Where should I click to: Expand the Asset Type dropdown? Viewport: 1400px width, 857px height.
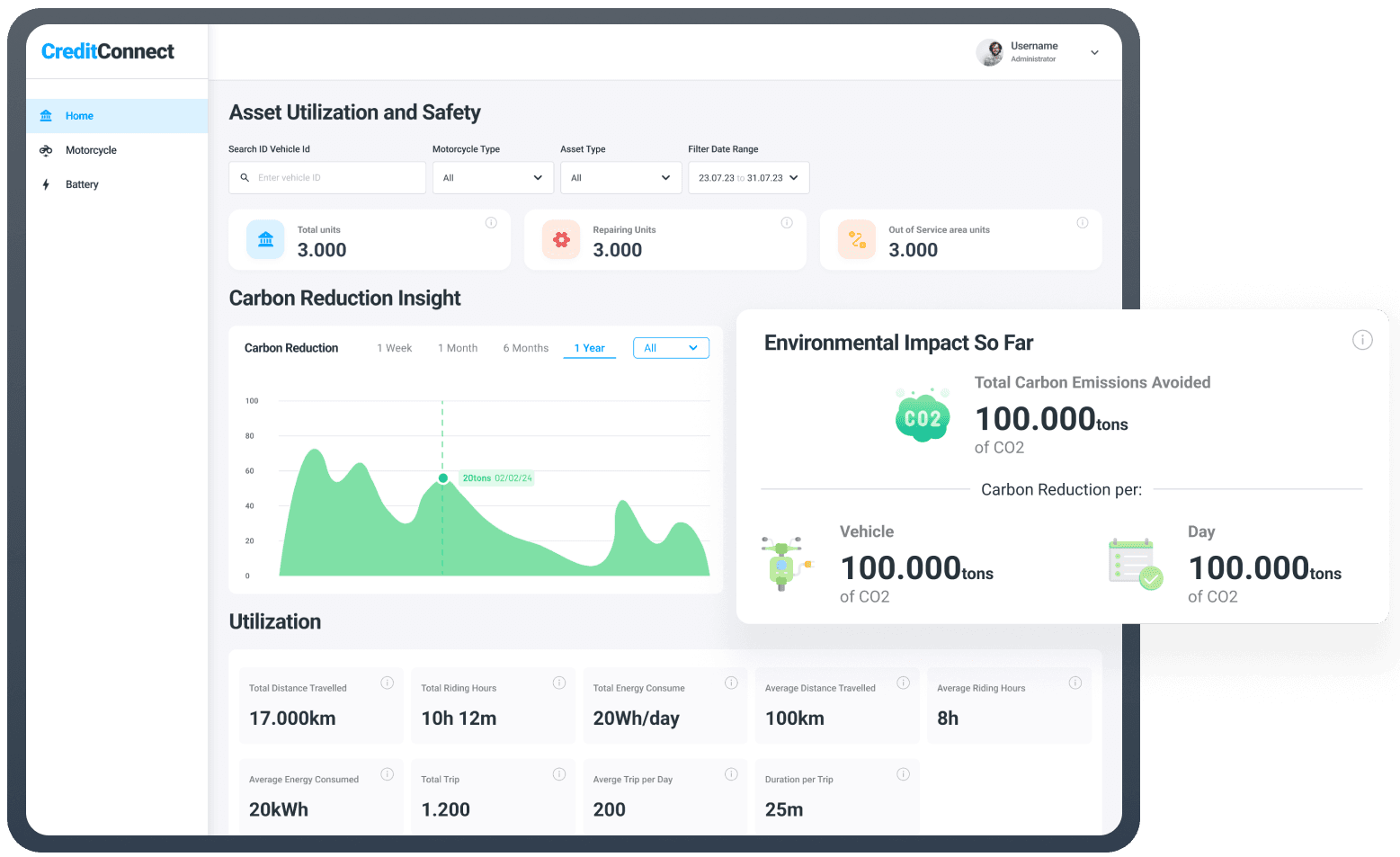point(620,177)
